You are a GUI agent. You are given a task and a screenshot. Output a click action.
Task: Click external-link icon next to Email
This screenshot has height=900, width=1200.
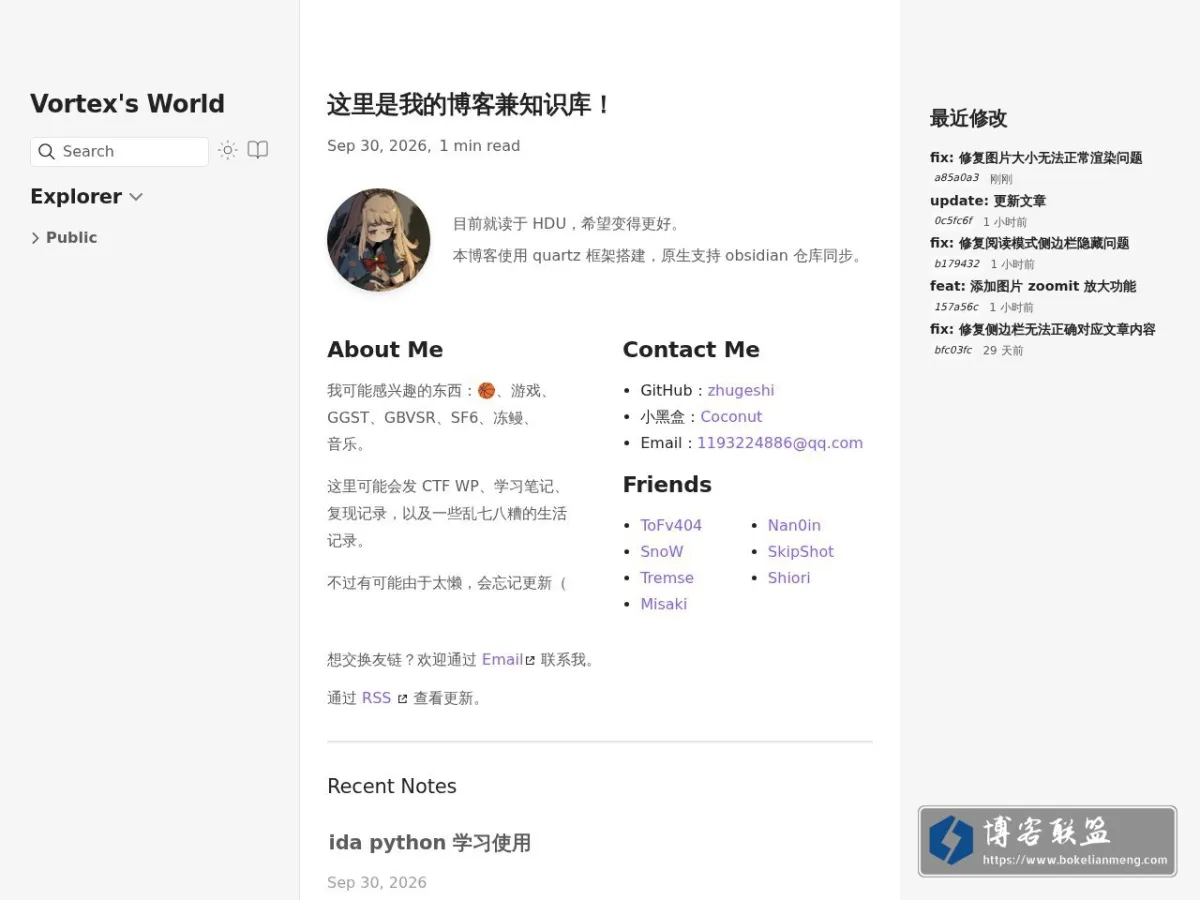[x=530, y=660]
